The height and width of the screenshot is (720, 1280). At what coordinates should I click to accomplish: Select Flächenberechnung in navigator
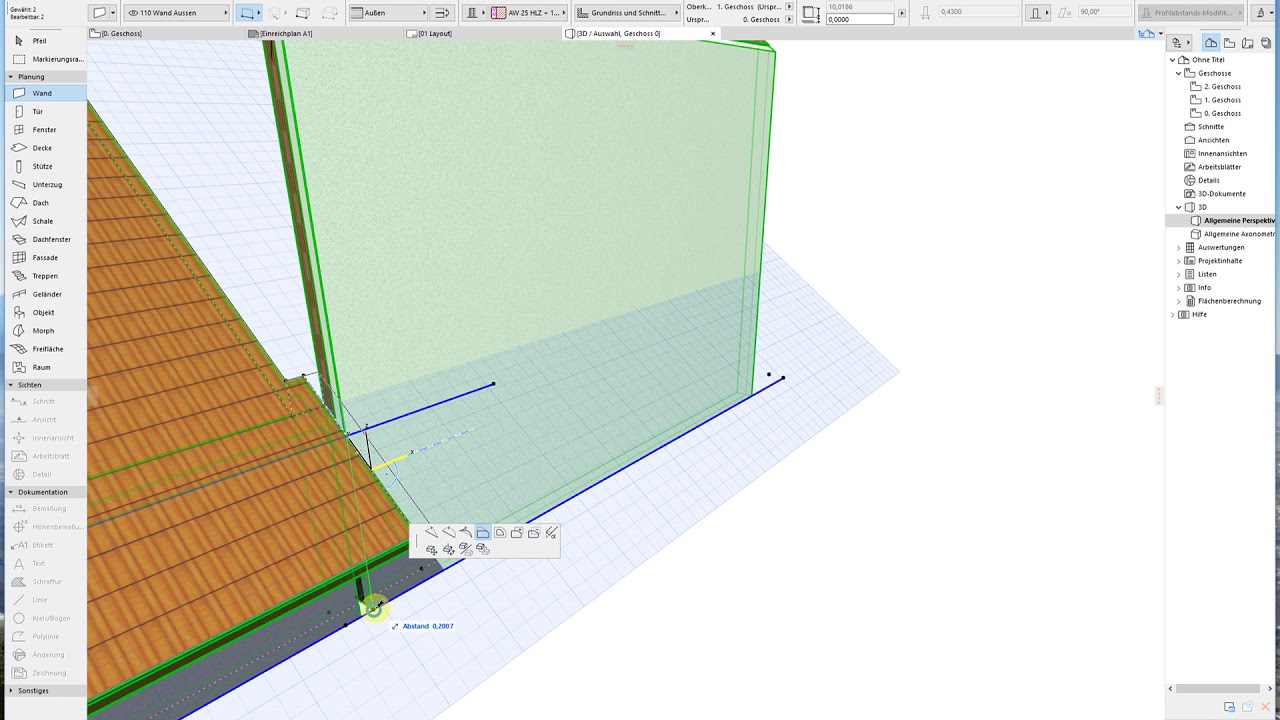[1229, 301]
